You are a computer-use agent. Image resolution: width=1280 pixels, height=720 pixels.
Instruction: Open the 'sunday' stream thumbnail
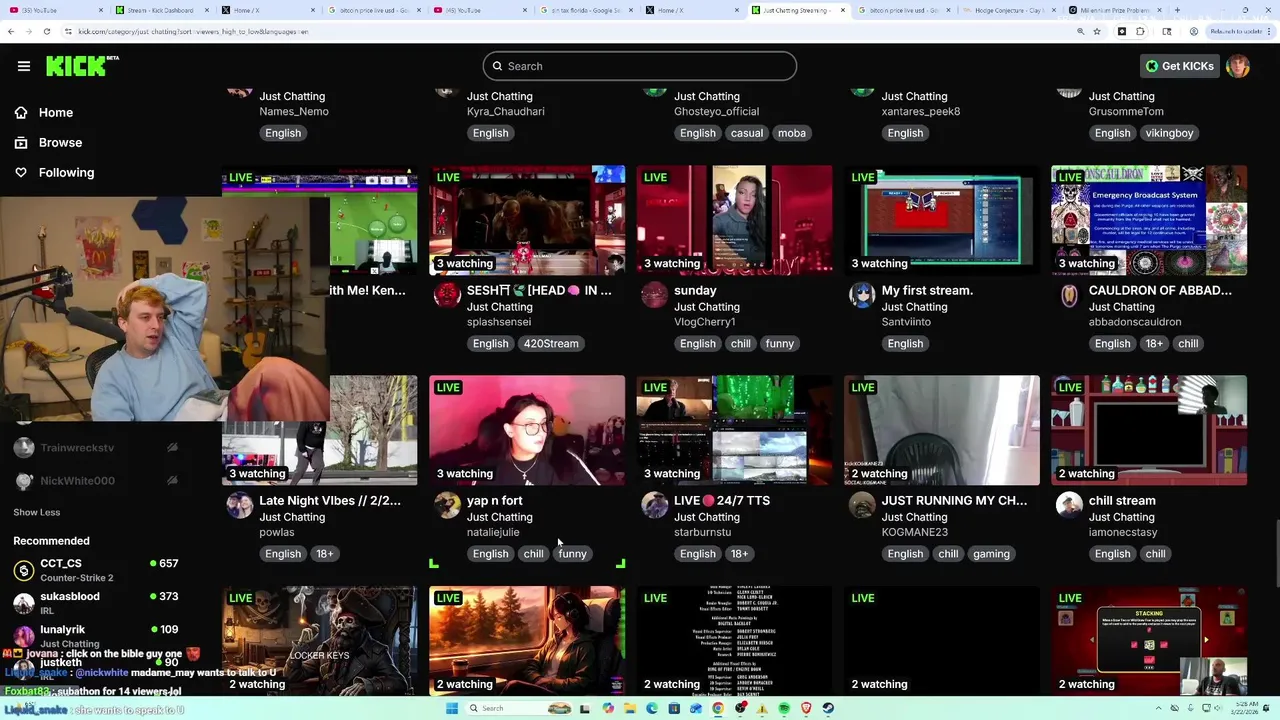[734, 220]
